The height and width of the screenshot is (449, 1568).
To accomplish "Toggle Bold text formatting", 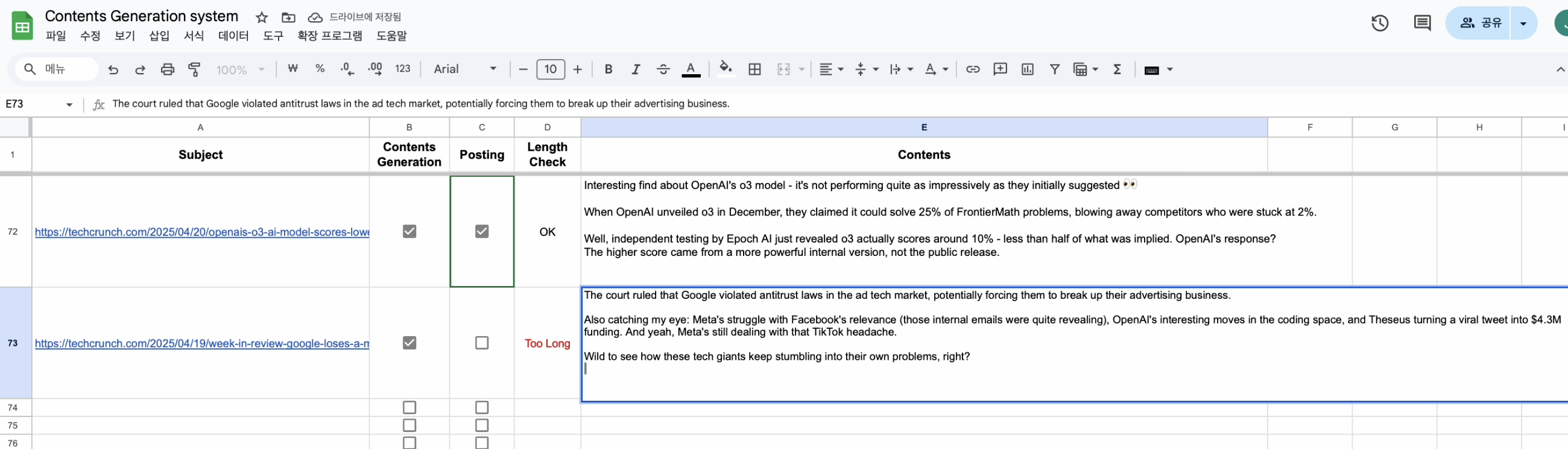I will 607,69.
